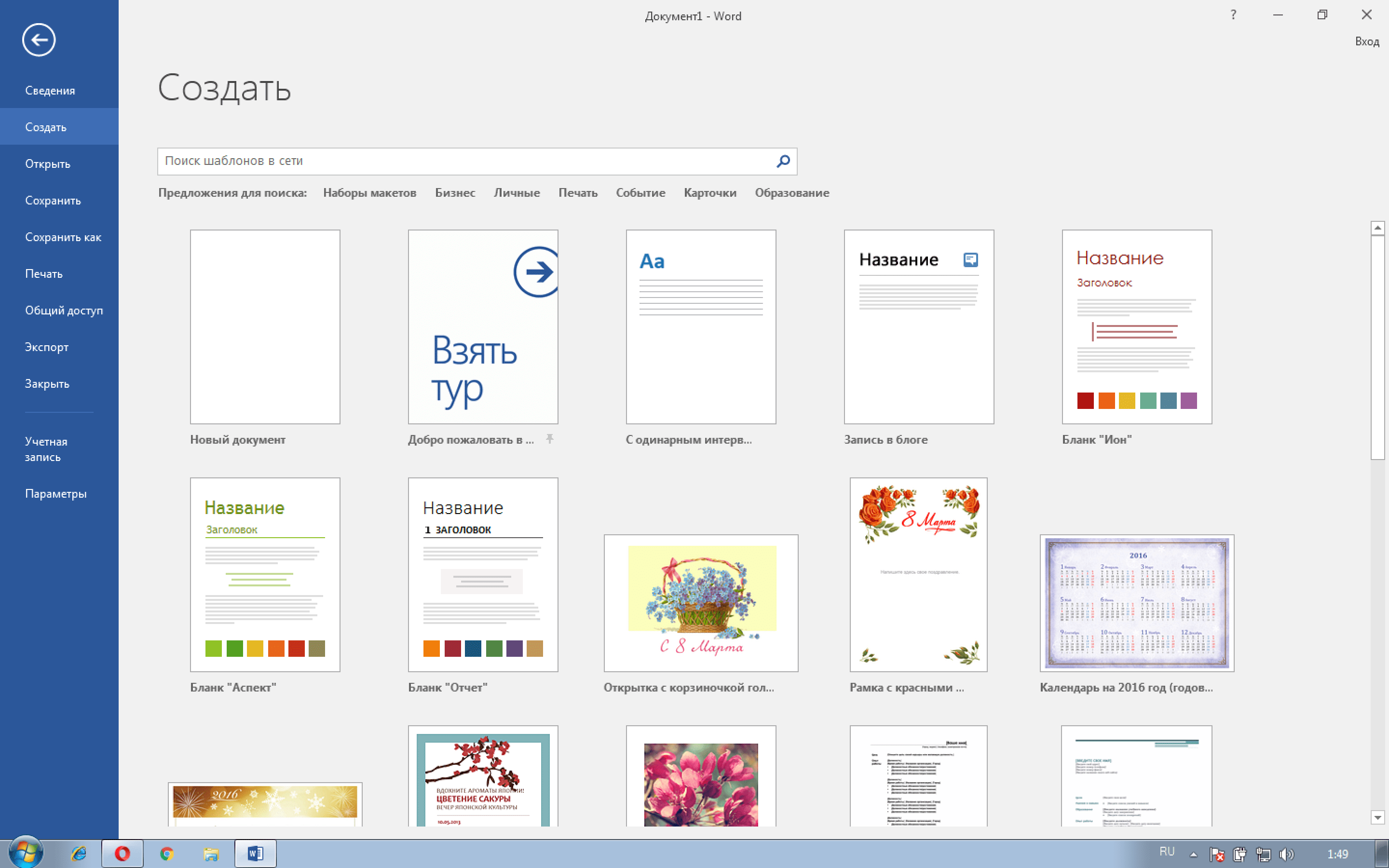This screenshot has height=868, width=1389.
Task: Unpin the 'Добро пожаловать' template
Action: (x=550, y=439)
